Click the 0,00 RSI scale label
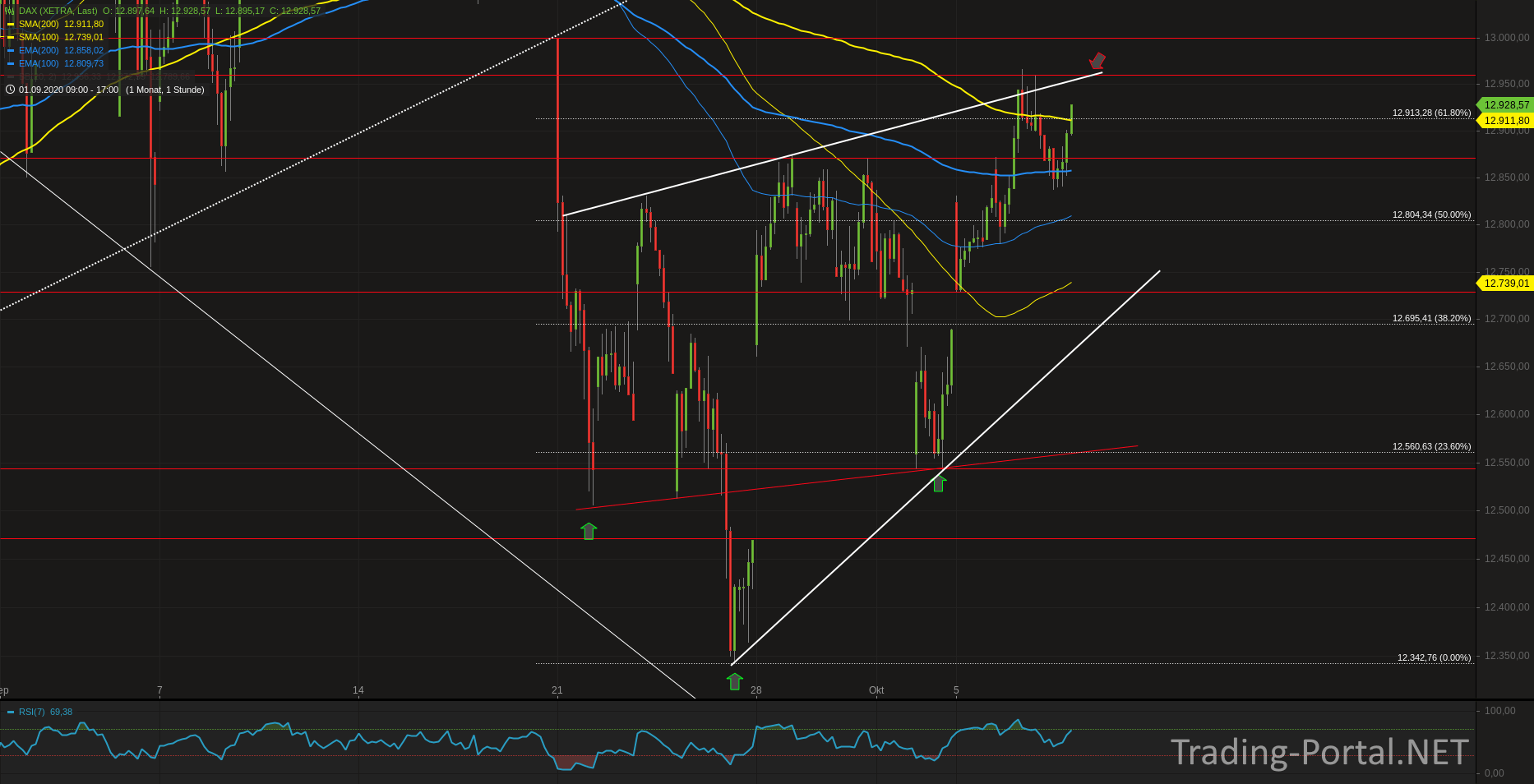Viewport: 1534px width, 784px height. 1495,773
